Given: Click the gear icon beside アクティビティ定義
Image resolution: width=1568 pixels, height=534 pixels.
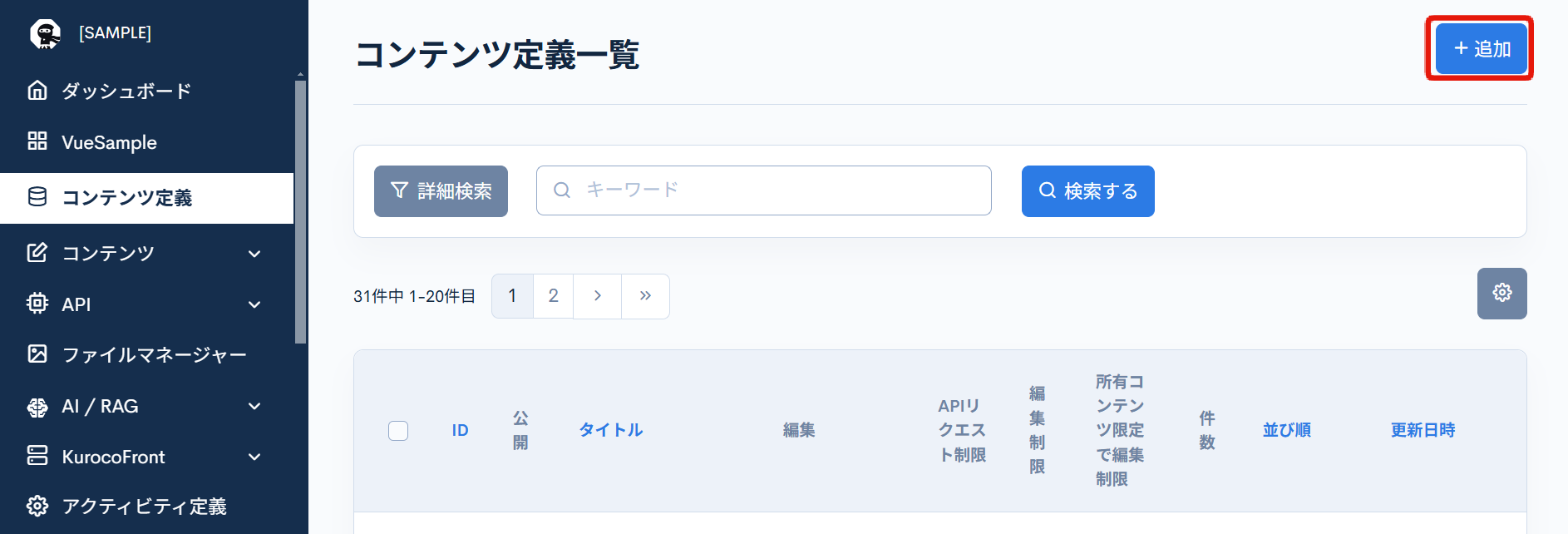Looking at the screenshot, I should point(37,506).
